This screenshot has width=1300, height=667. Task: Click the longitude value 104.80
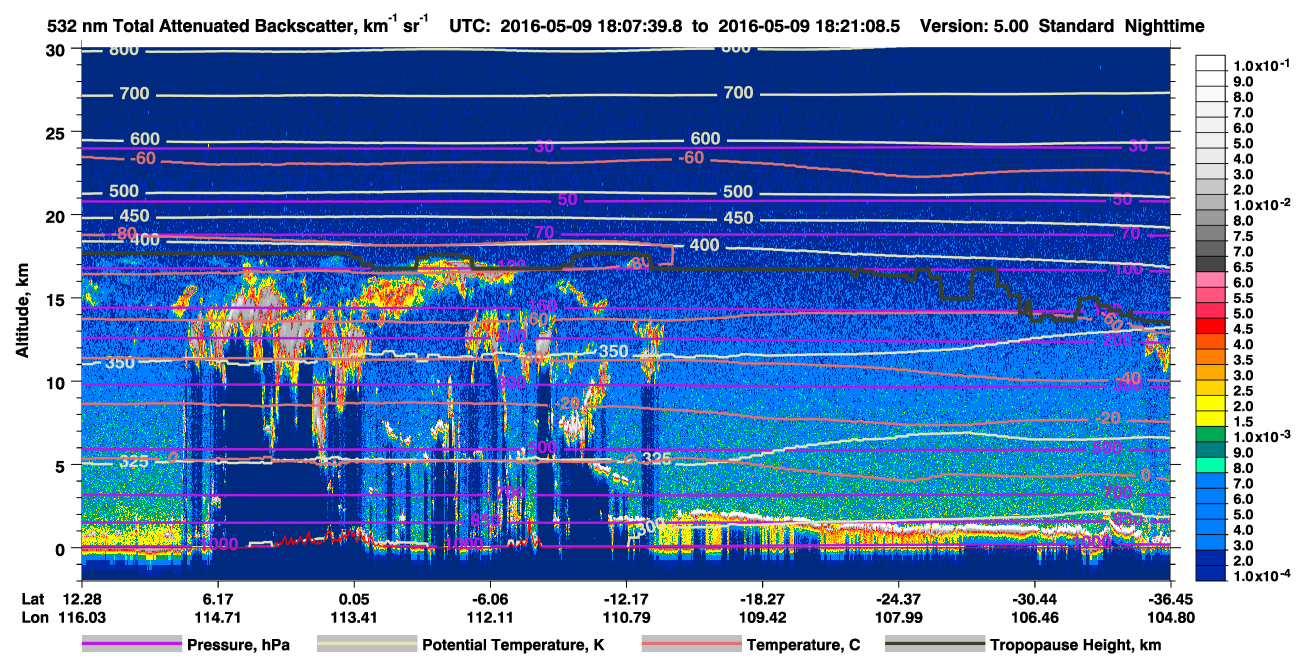coord(1171,617)
